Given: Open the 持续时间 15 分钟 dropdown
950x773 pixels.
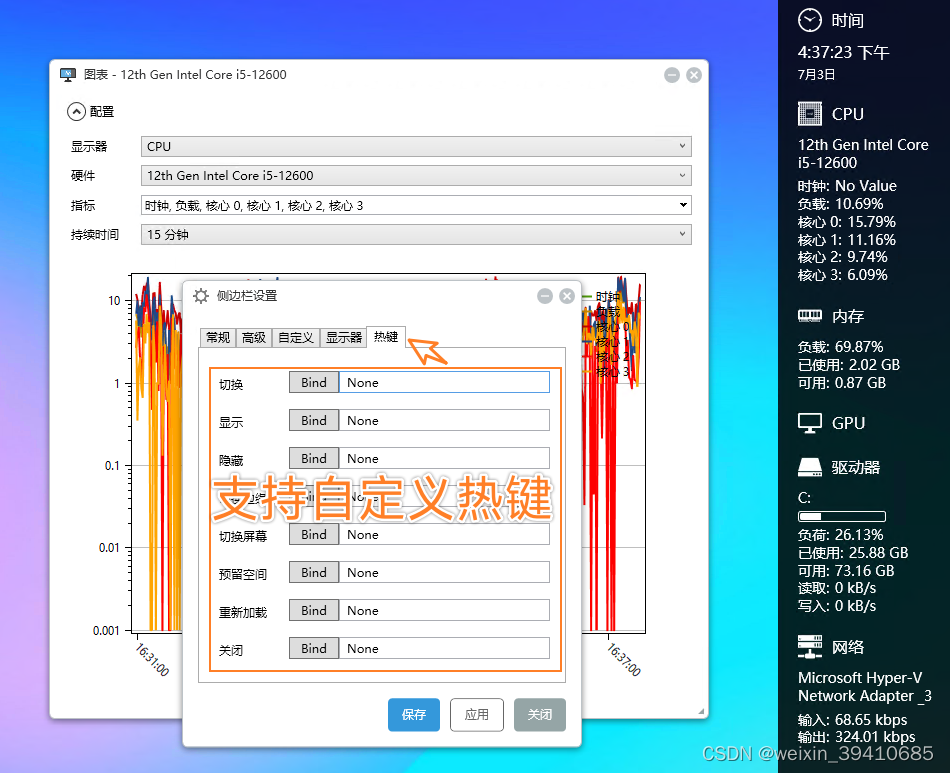Looking at the screenshot, I should [x=416, y=234].
